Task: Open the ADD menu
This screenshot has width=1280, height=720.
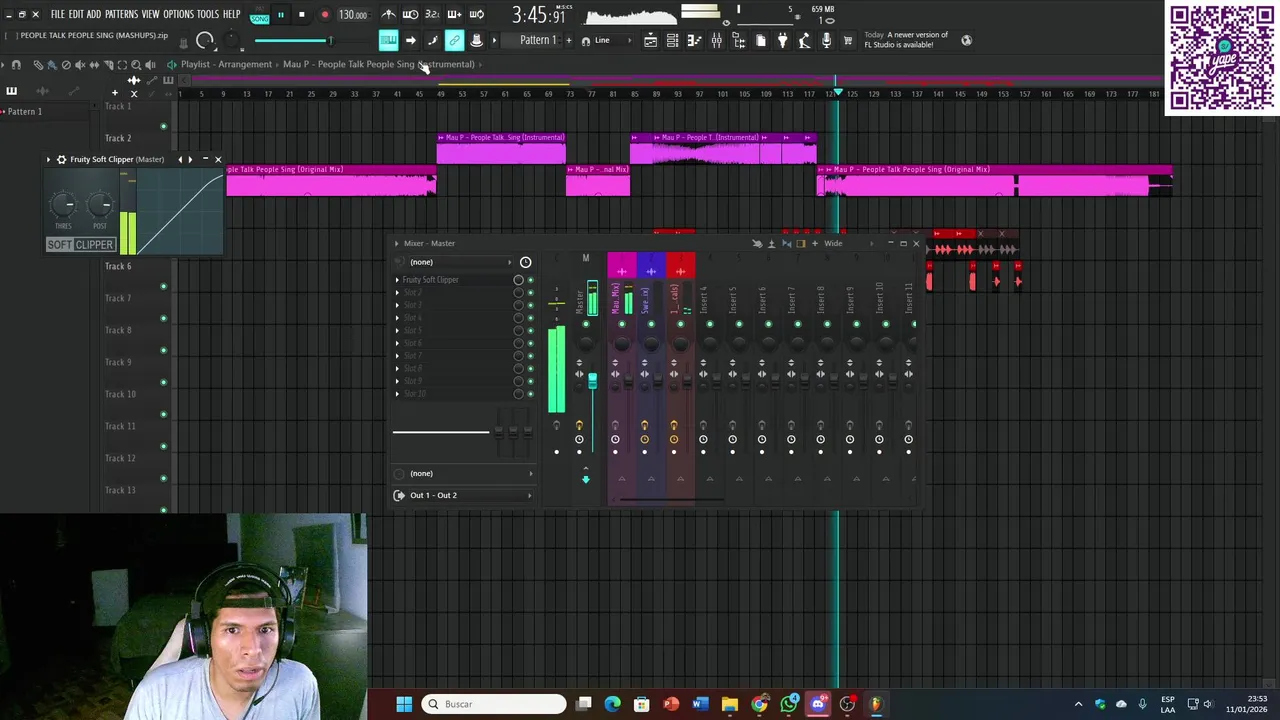Action: (x=94, y=15)
